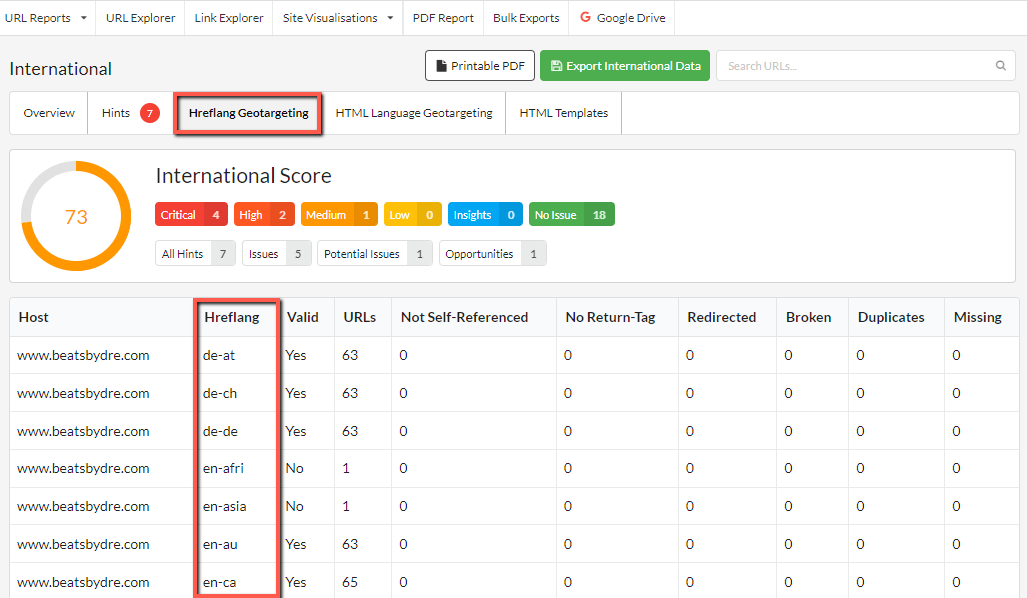Select the All Hints filter

195,253
